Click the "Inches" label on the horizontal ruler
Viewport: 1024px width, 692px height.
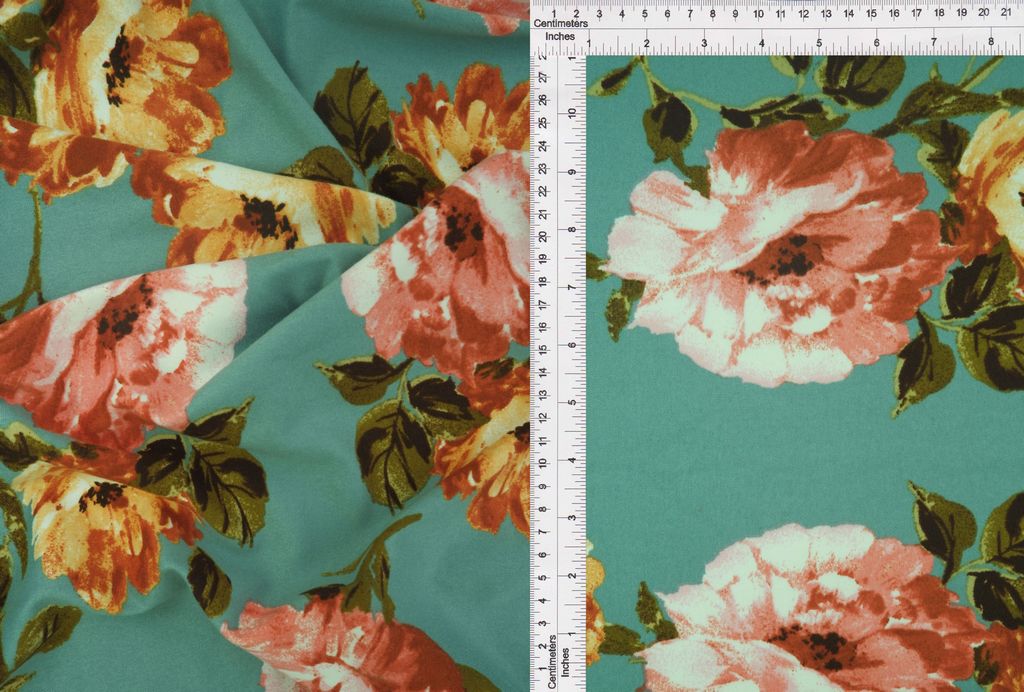pyautogui.click(x=560, y=37)
